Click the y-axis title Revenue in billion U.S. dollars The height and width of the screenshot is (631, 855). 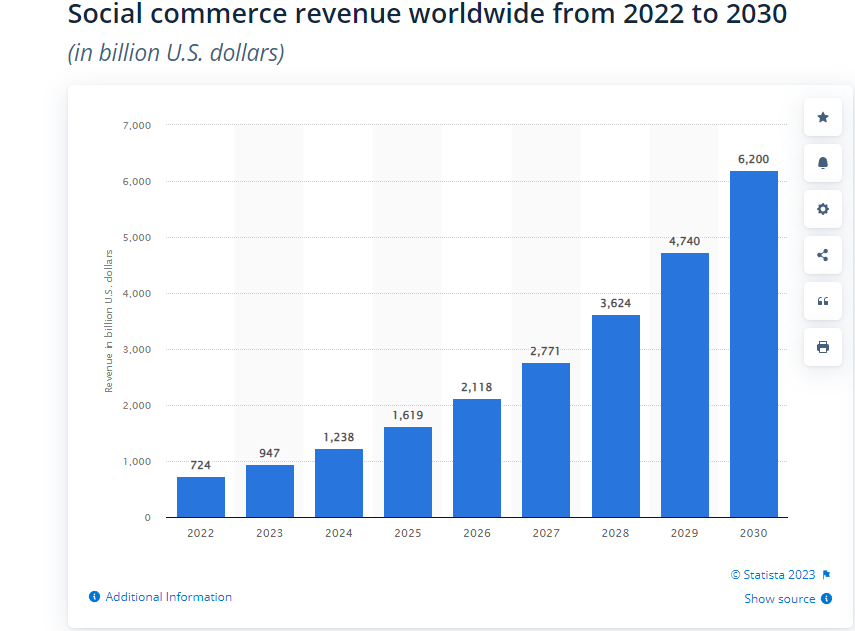[x=109, y=321]
